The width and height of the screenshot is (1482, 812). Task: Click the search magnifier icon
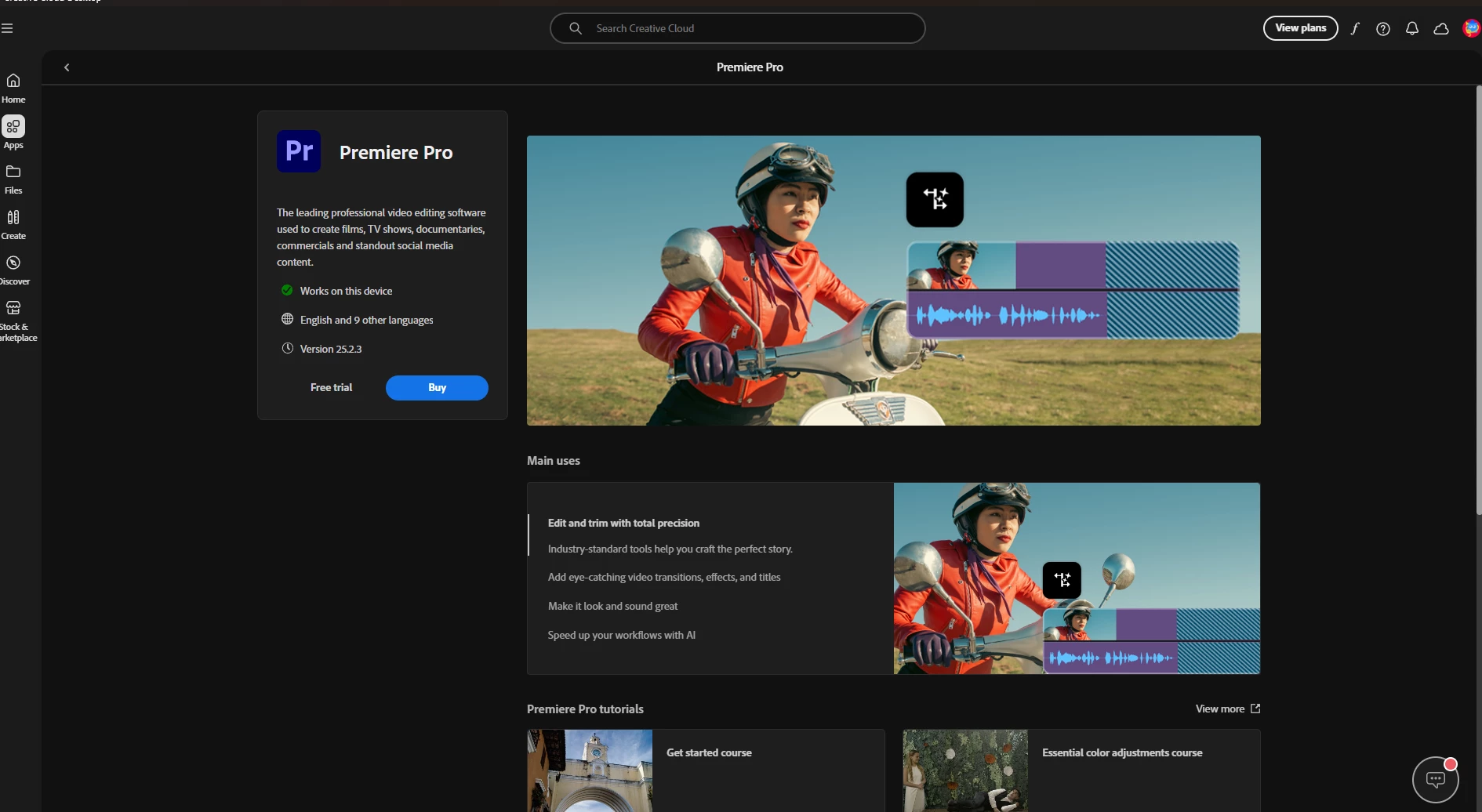click(x=576, y=28)
